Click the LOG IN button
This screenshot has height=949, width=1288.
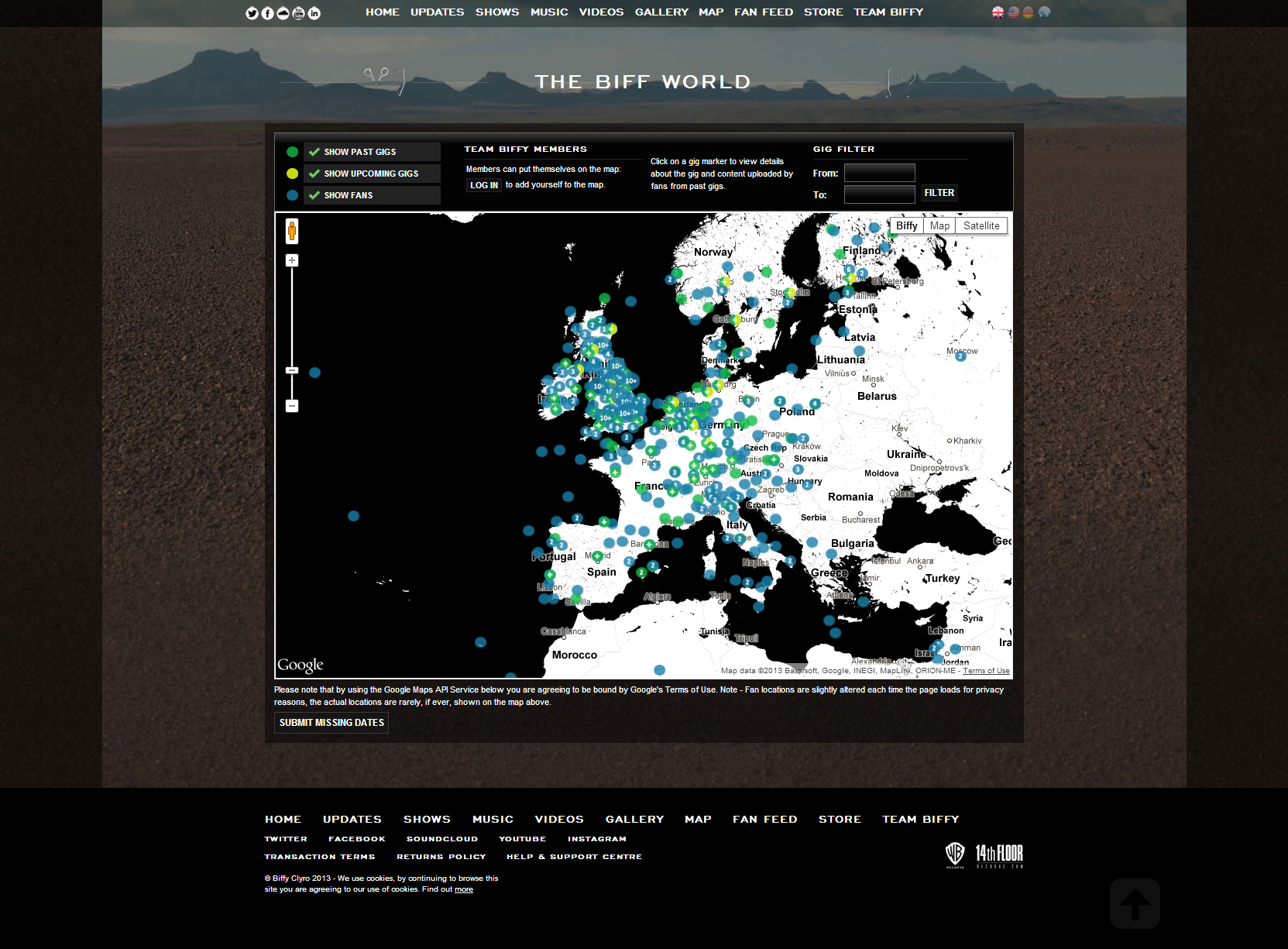[484, 185]
